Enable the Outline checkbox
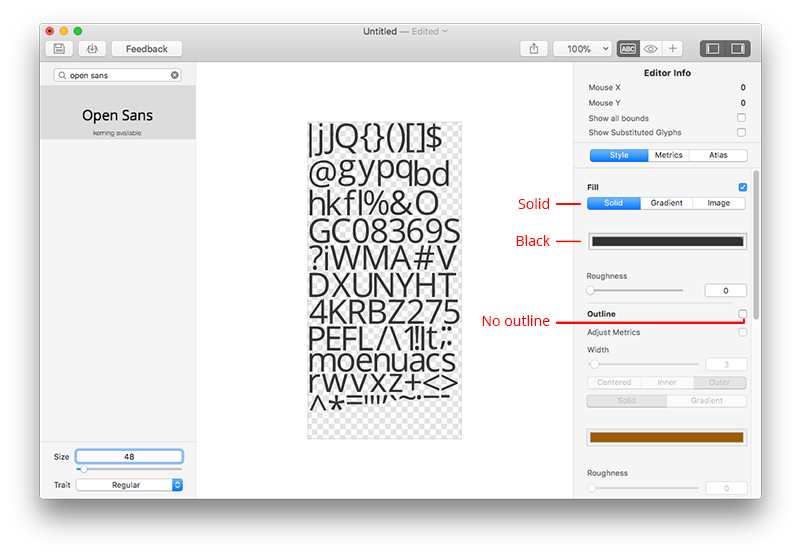Image resolution: width=800 pixels, height=555 pixels. (741, 314)
